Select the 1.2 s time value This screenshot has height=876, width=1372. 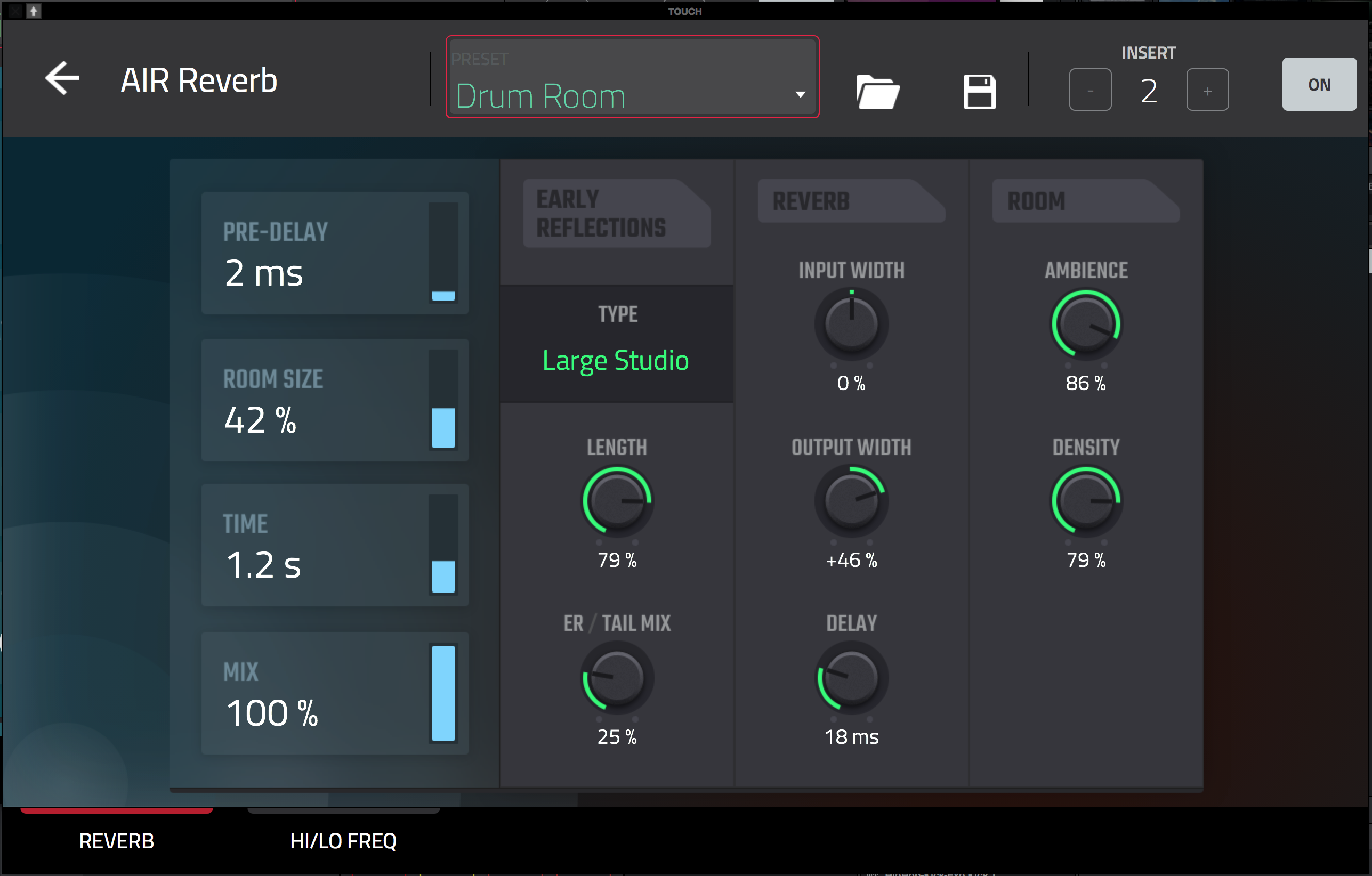tap(263, 565)
